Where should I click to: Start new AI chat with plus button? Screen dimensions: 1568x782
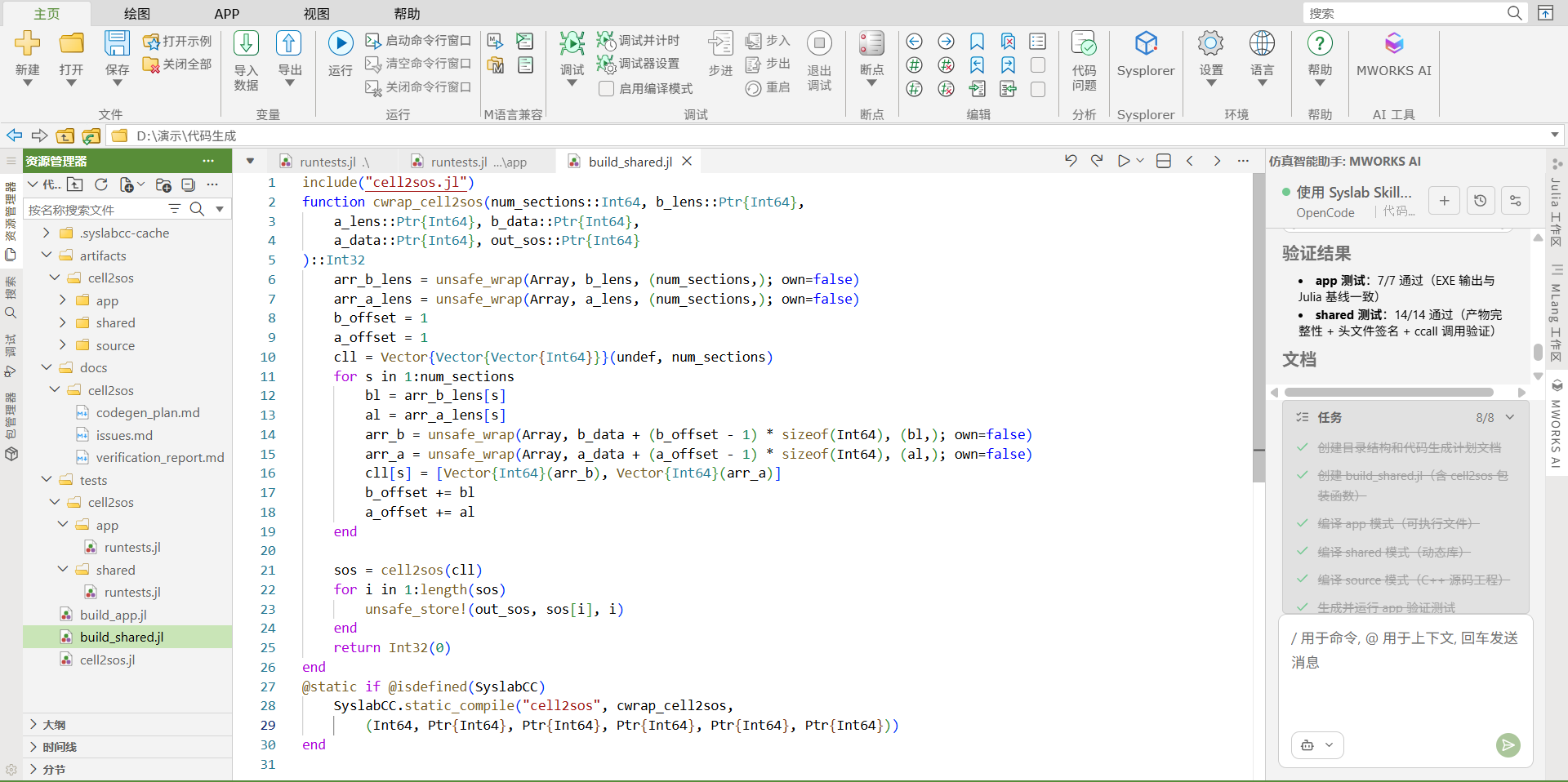click(x=1444, y=200)
